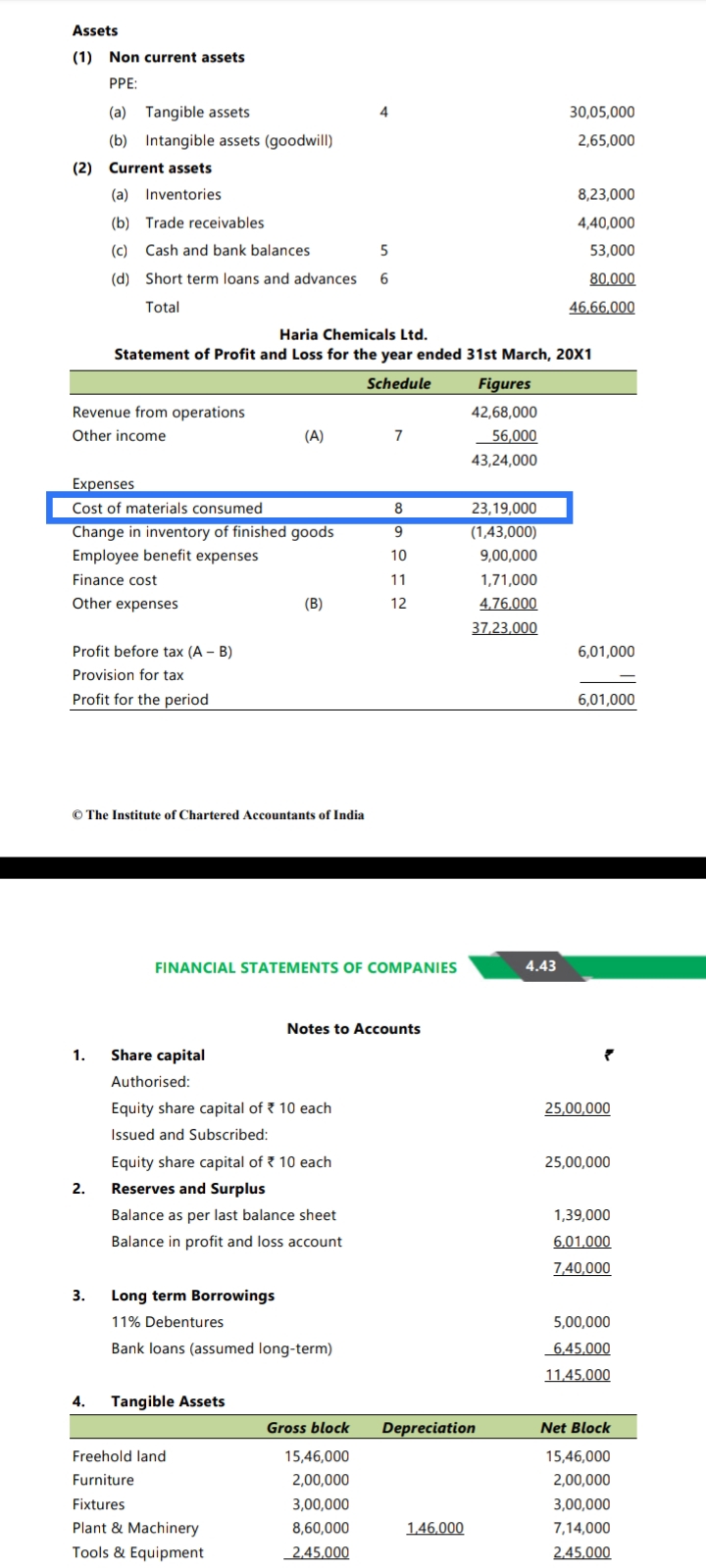The height and width of the screenshot is (1568, 706).
Task: Select the Revenue from operations label
Action: 159,413
